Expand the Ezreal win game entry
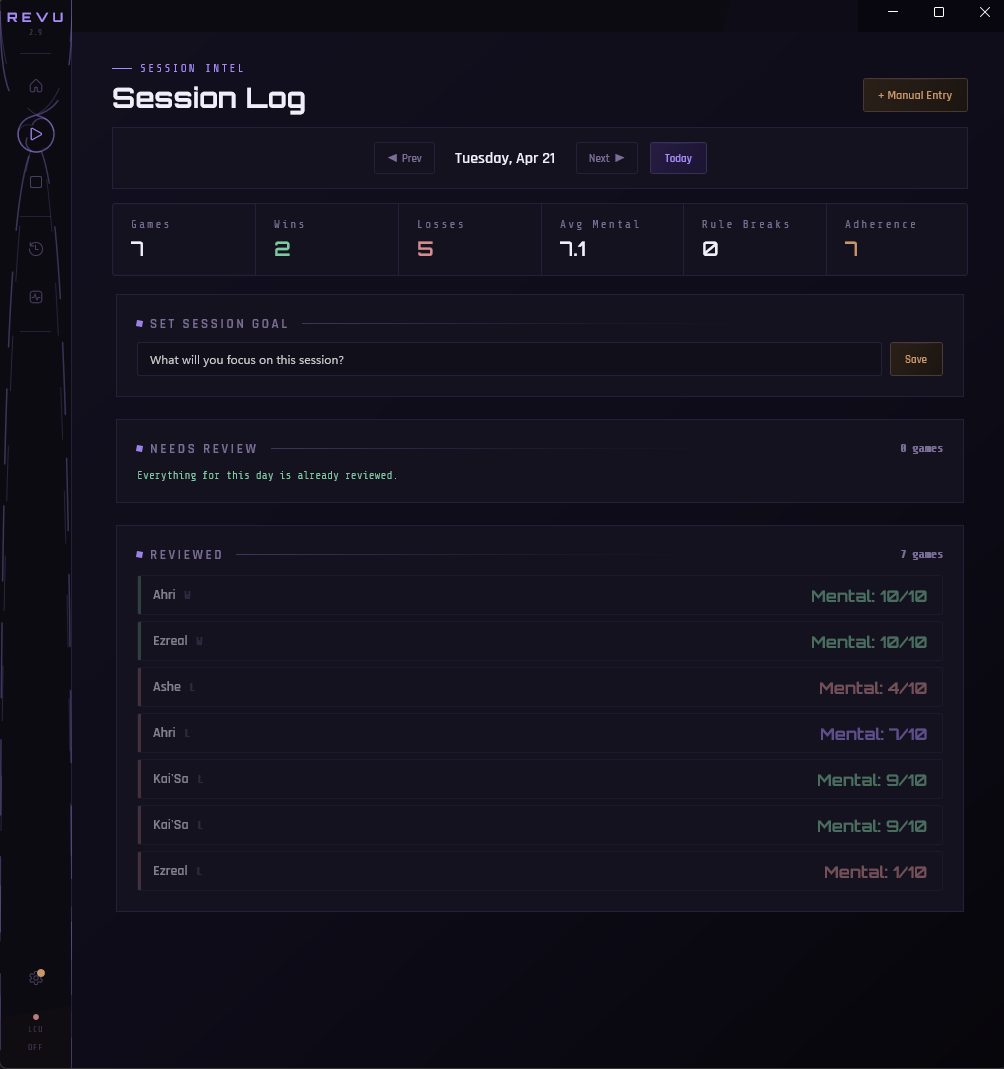Viewport: 1004px width, 1069px height. [540, 640]
